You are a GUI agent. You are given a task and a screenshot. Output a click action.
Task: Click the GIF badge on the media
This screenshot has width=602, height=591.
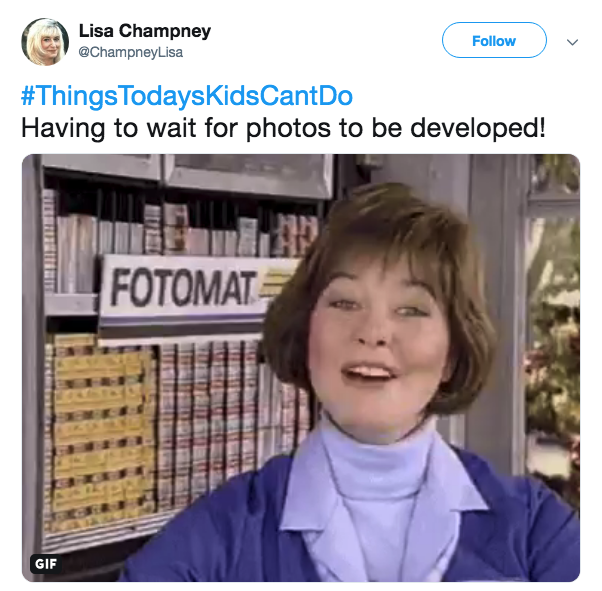coord(46,564)
